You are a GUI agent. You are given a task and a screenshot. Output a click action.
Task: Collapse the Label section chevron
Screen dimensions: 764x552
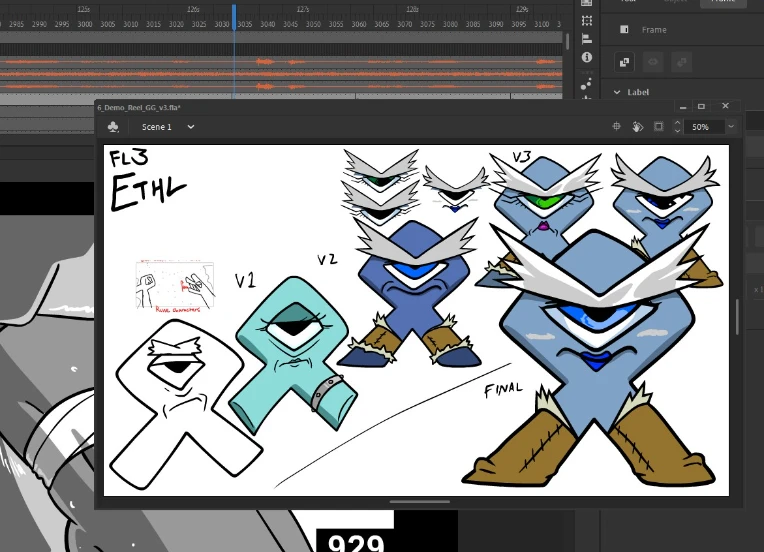pyautogui.click(x=617, y=92)
